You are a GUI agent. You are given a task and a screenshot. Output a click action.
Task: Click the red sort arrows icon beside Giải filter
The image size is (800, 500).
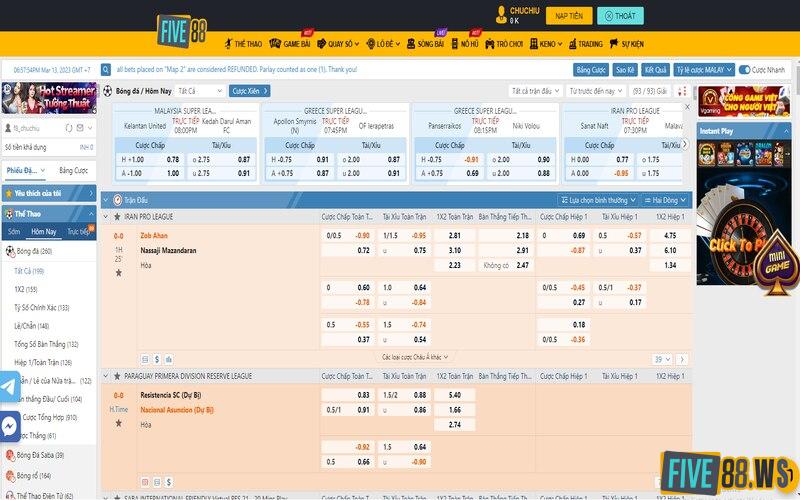[x=682, y=91]
